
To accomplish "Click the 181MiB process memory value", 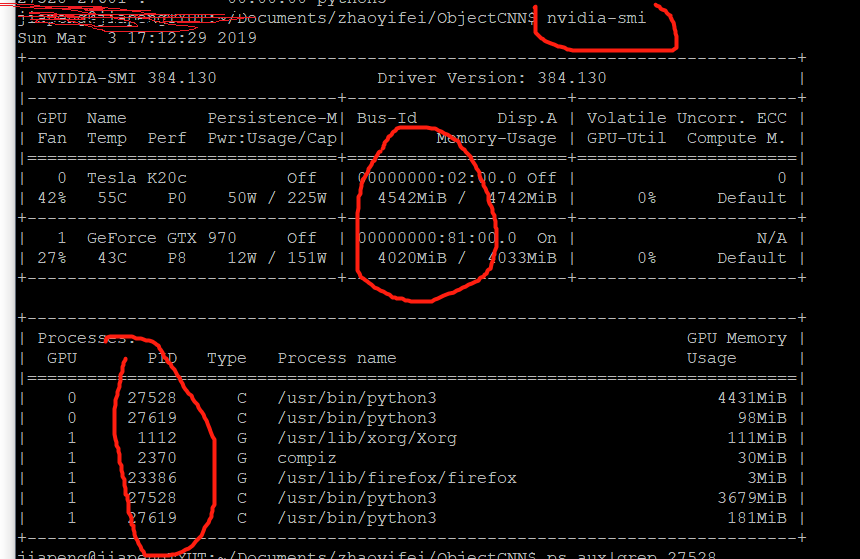I will (757, 518).
